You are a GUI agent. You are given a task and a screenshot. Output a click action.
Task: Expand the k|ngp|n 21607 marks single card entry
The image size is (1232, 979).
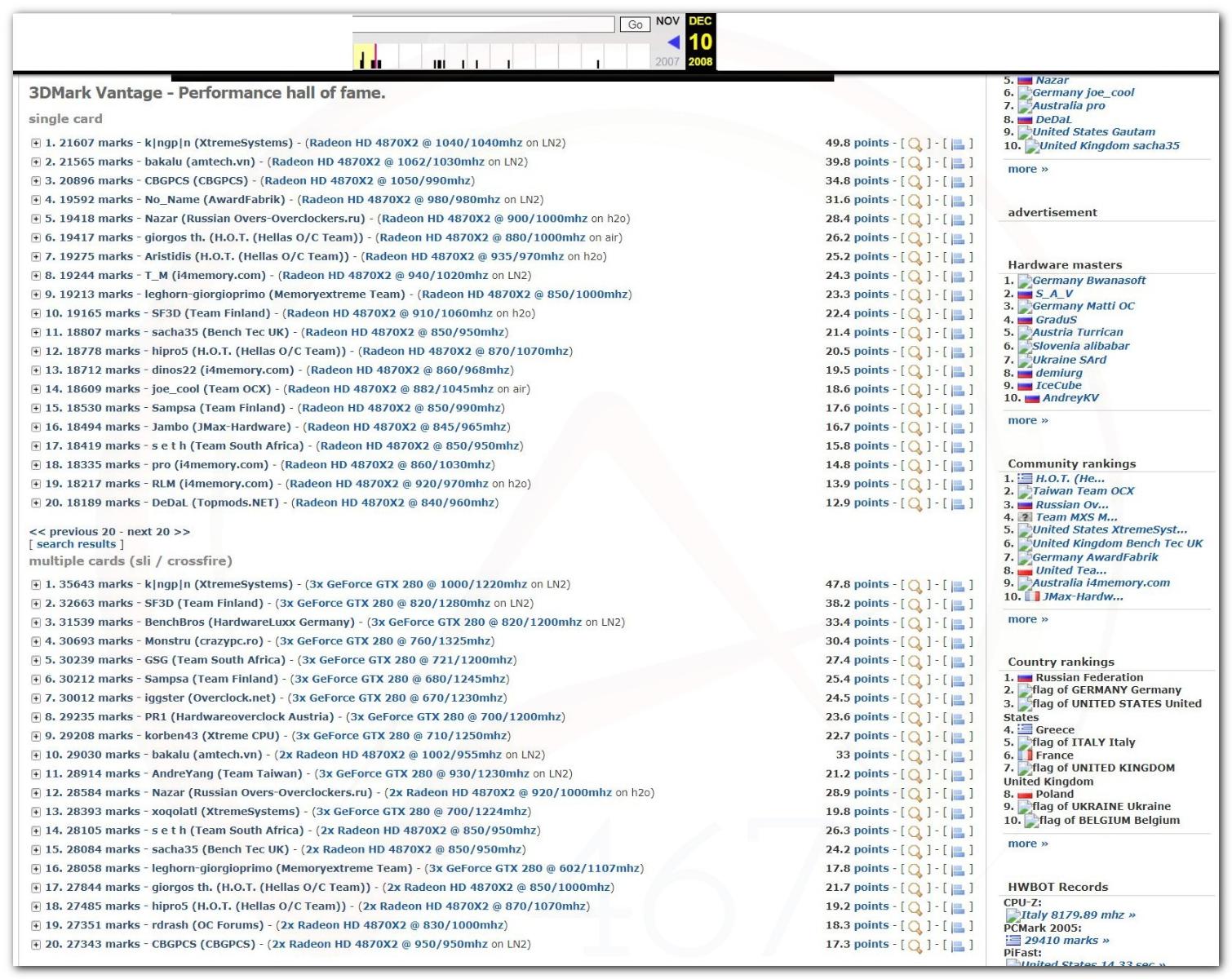click(36, 143)
